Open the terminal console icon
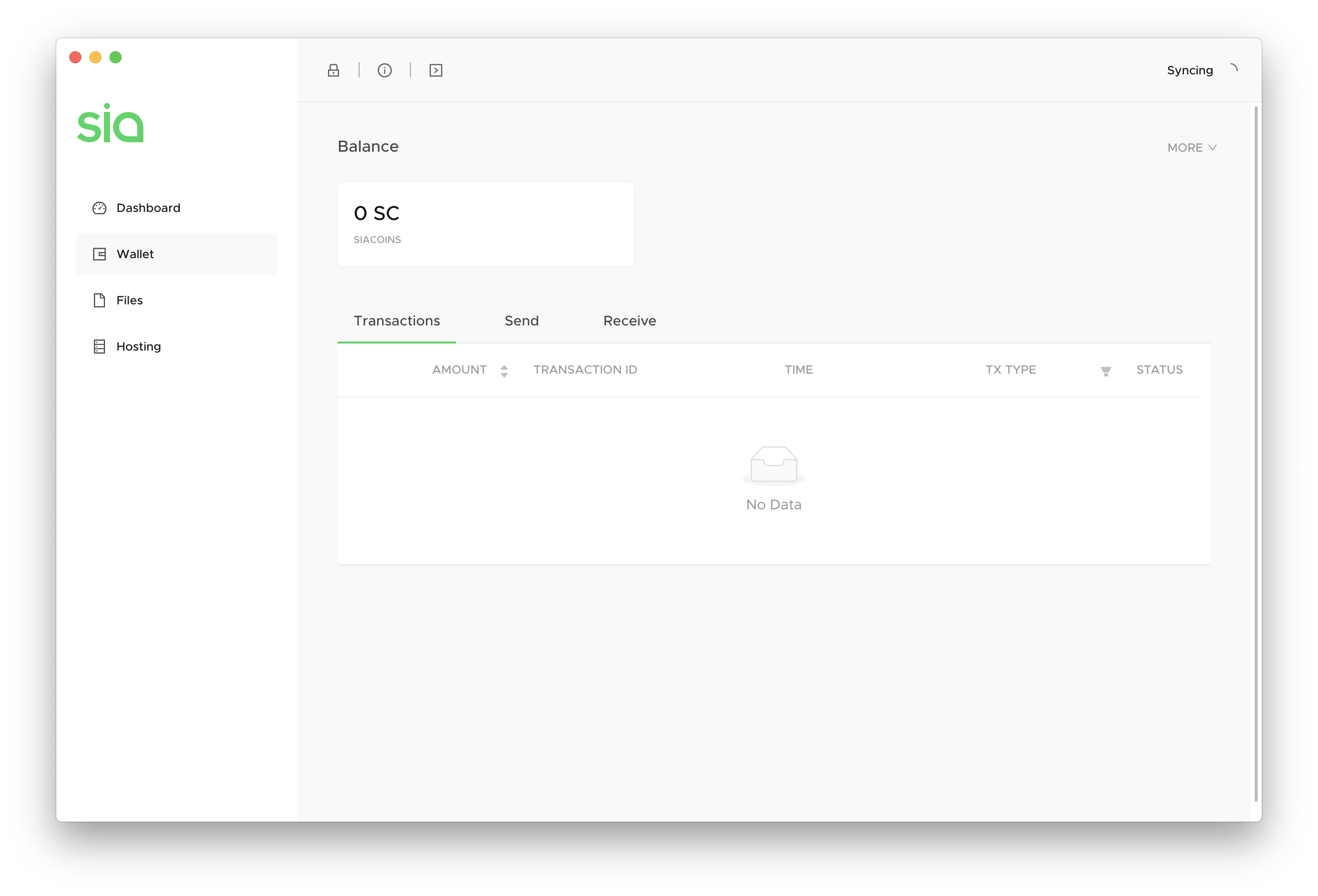This screenshot has height=896, width=1318. point(435,70)
